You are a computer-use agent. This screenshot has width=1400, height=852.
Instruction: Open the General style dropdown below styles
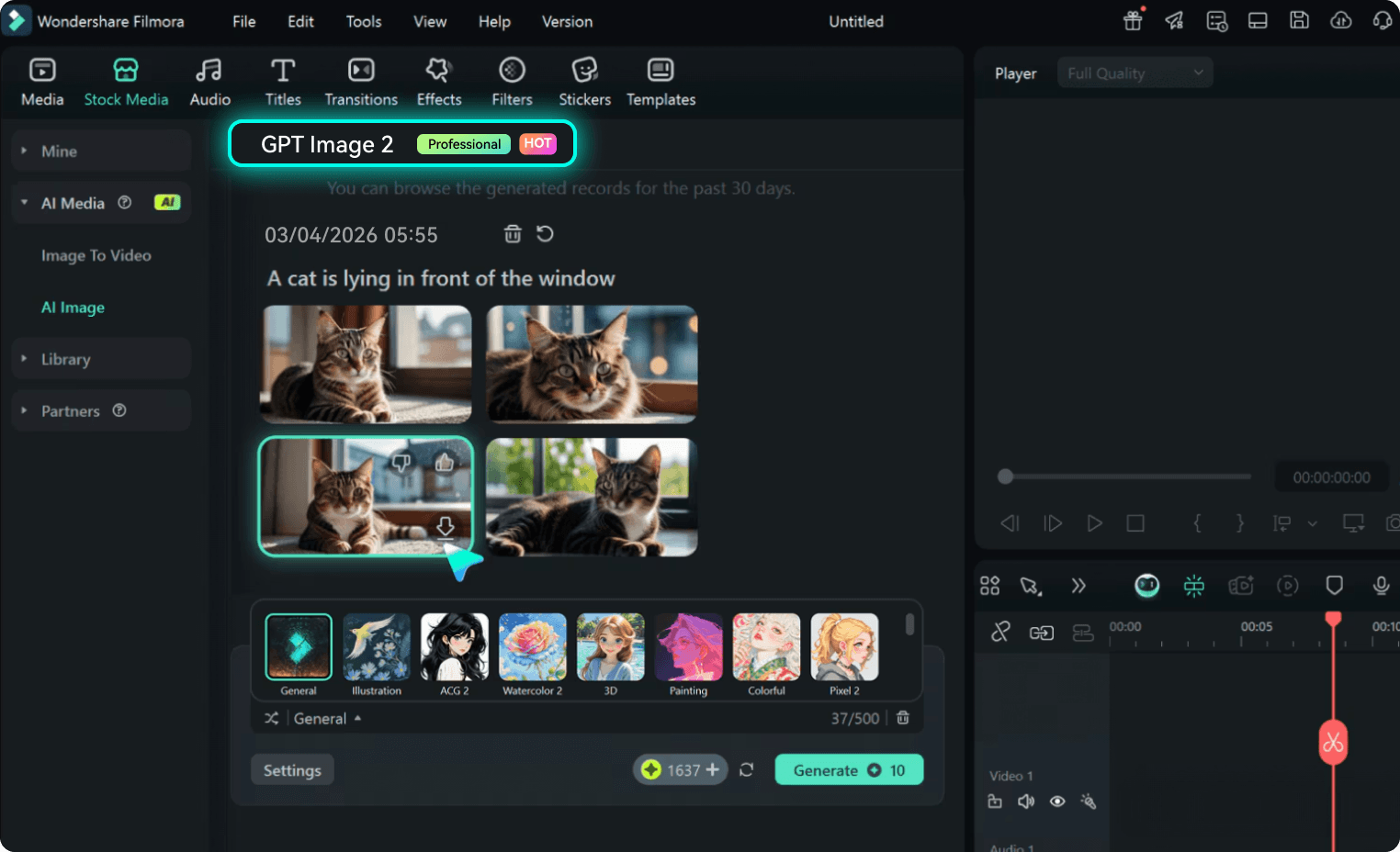point(327,718)
